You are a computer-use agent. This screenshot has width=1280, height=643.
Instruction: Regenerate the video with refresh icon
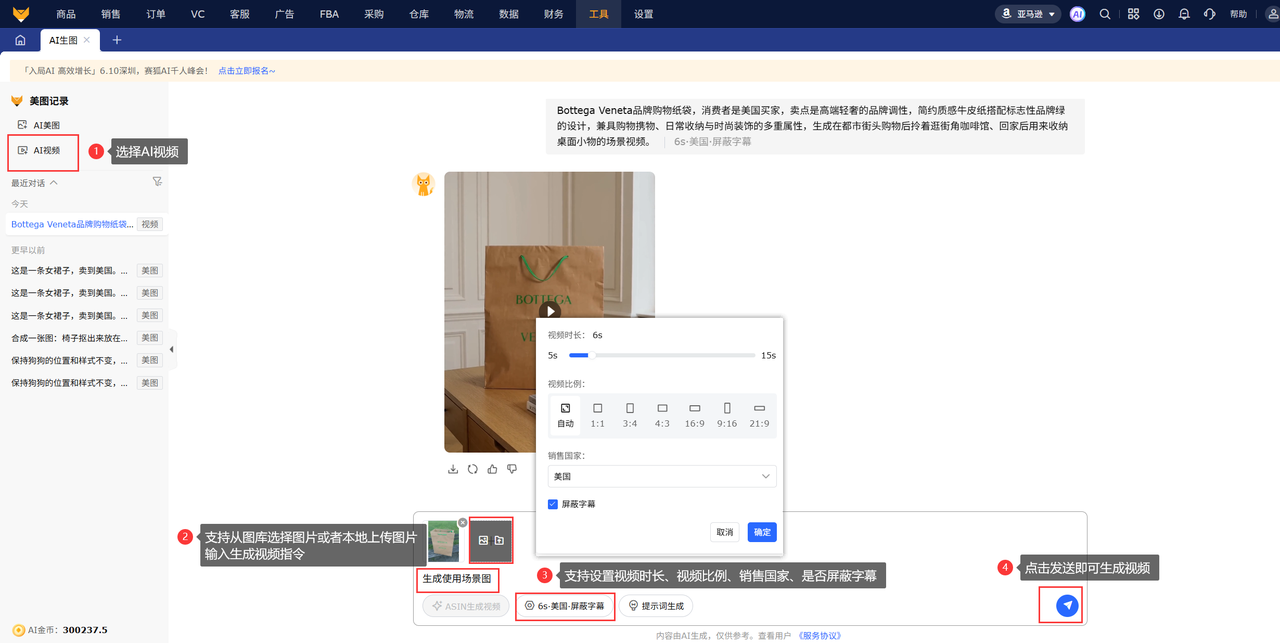click(x=472, y=469)
